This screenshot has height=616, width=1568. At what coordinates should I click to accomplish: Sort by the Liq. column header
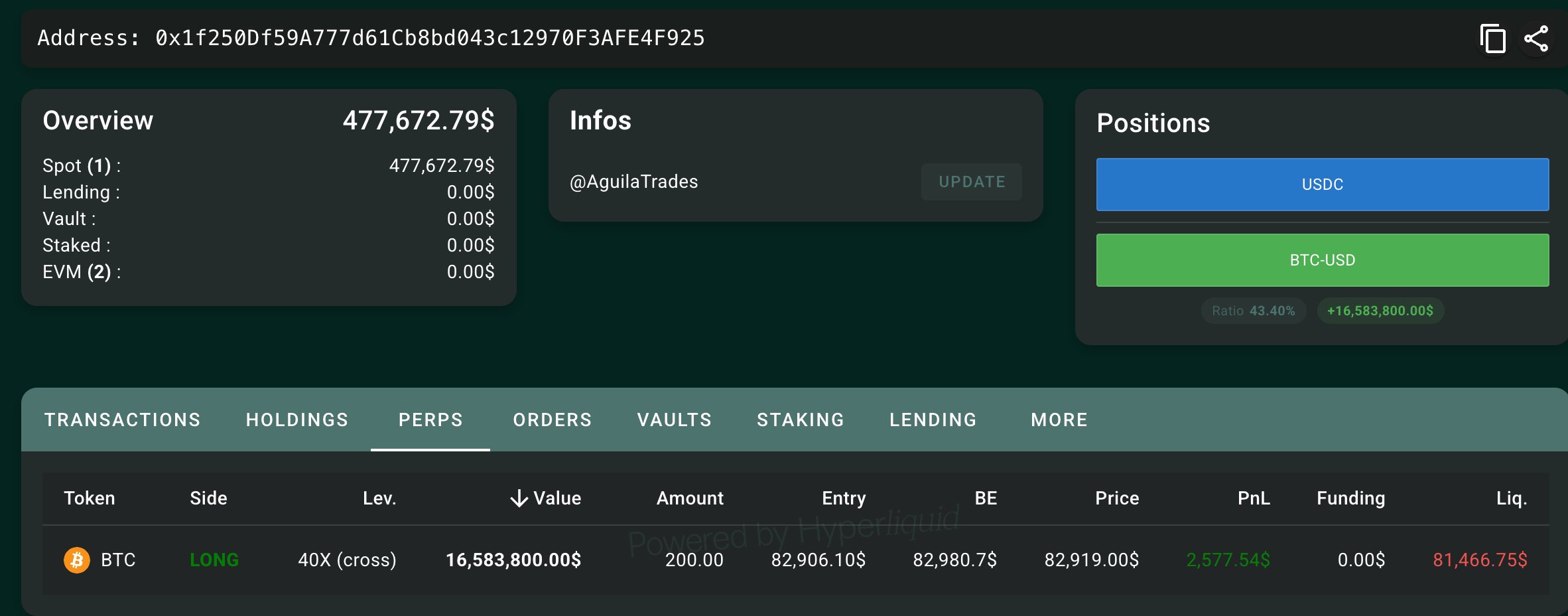(x=1512, y=499)
